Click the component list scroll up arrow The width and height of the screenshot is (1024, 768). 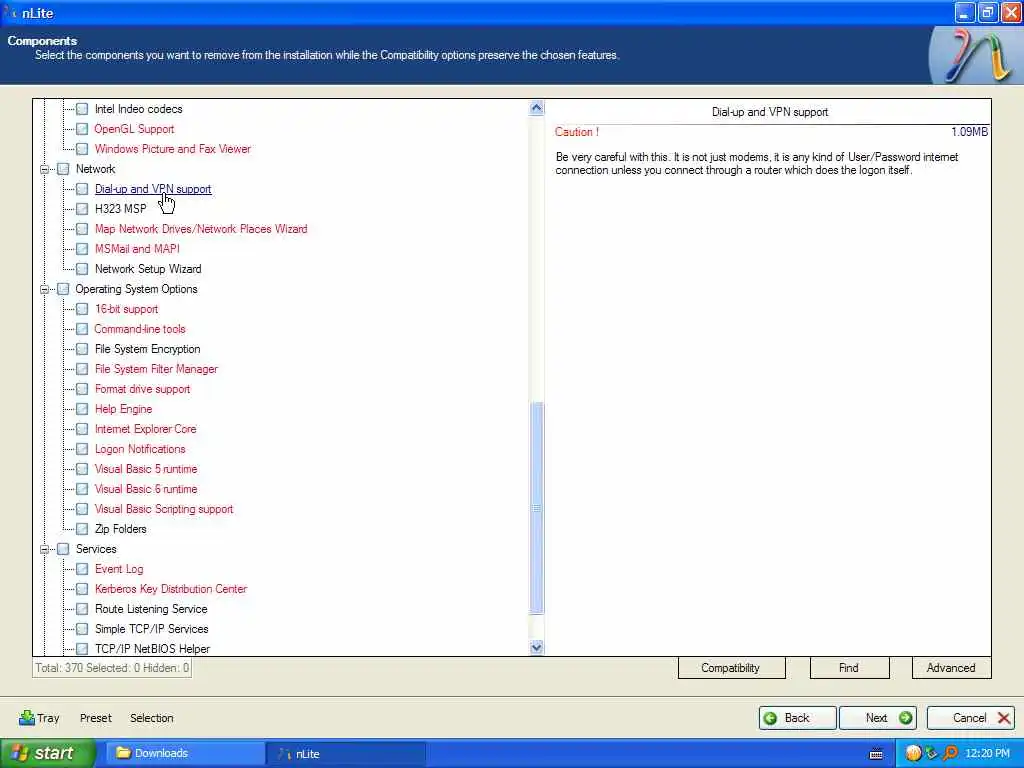click(537, 108)
